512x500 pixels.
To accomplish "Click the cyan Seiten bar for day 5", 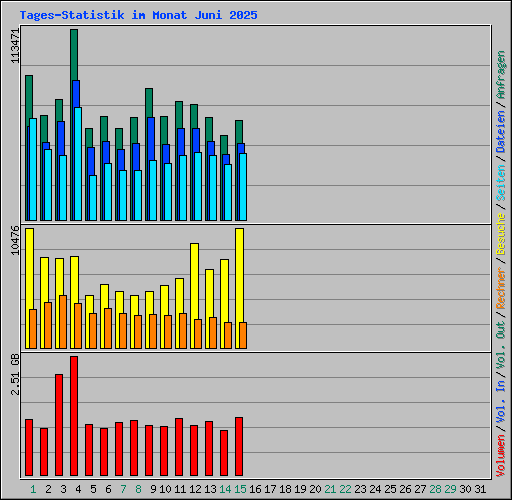I will [x=93, y=198].
